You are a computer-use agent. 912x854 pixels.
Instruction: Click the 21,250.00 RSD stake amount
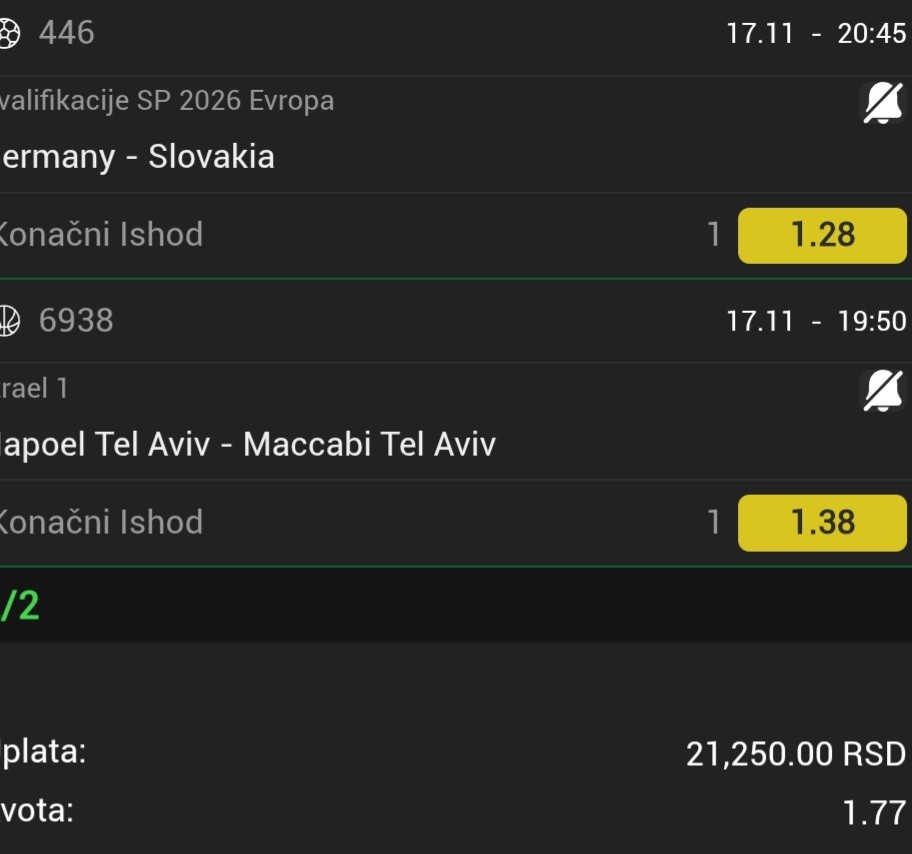point(795,754)
